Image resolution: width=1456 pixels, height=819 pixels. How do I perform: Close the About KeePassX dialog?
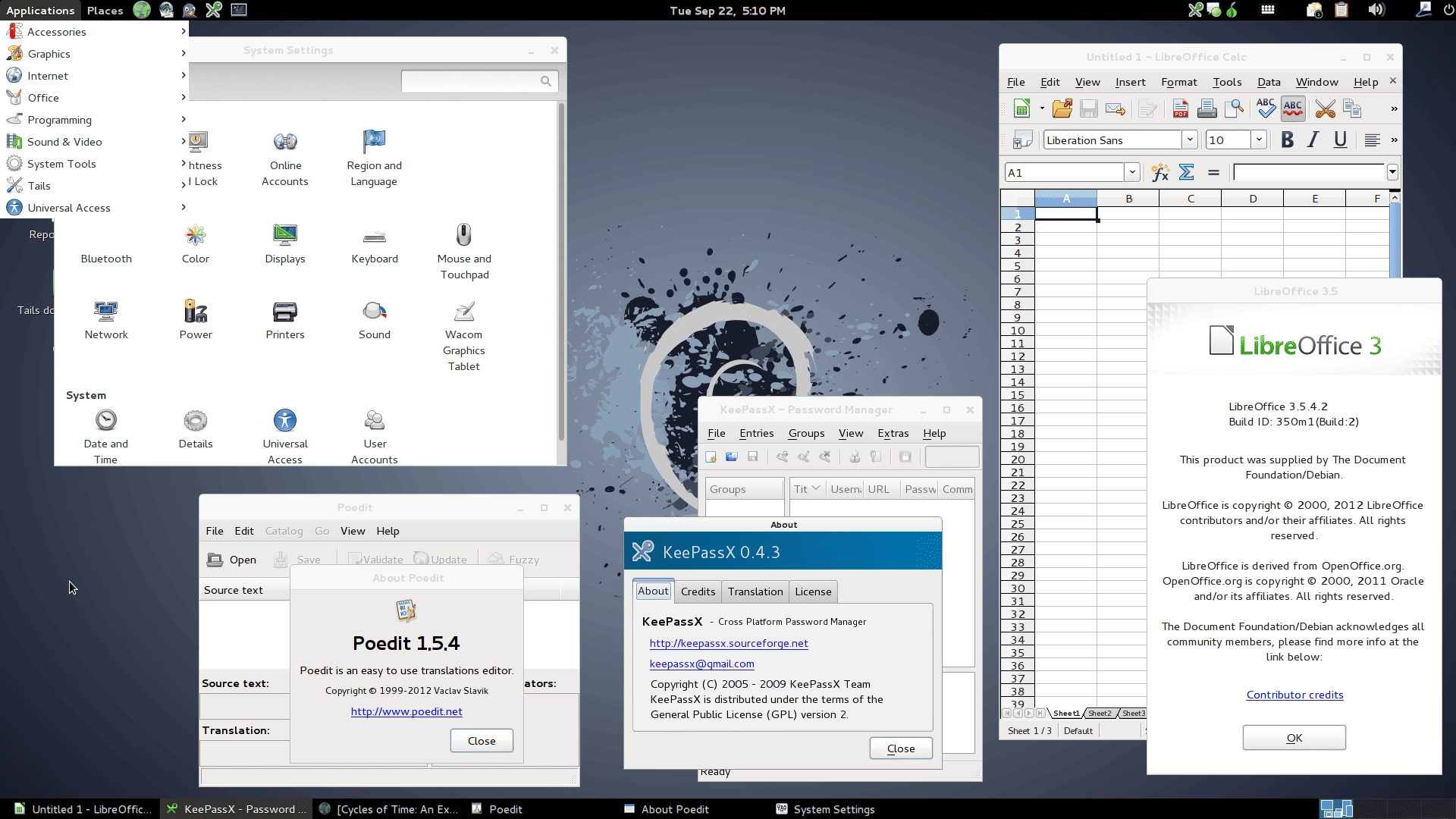(901, 748)
